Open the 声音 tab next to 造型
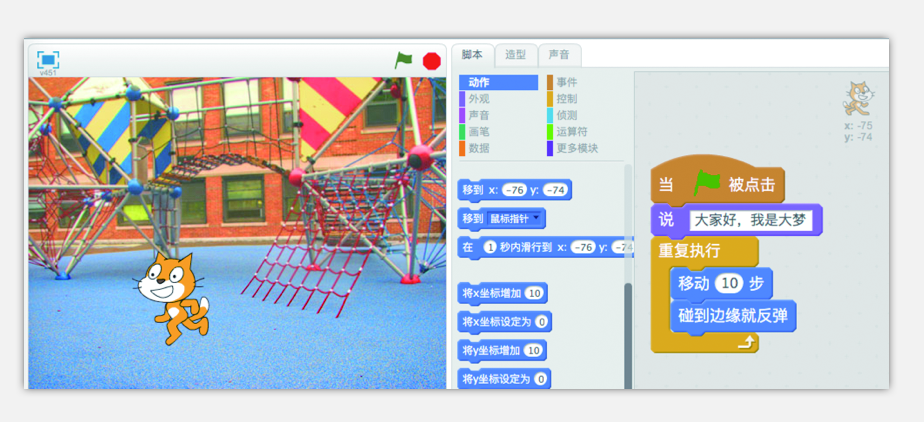 point(560,55)
